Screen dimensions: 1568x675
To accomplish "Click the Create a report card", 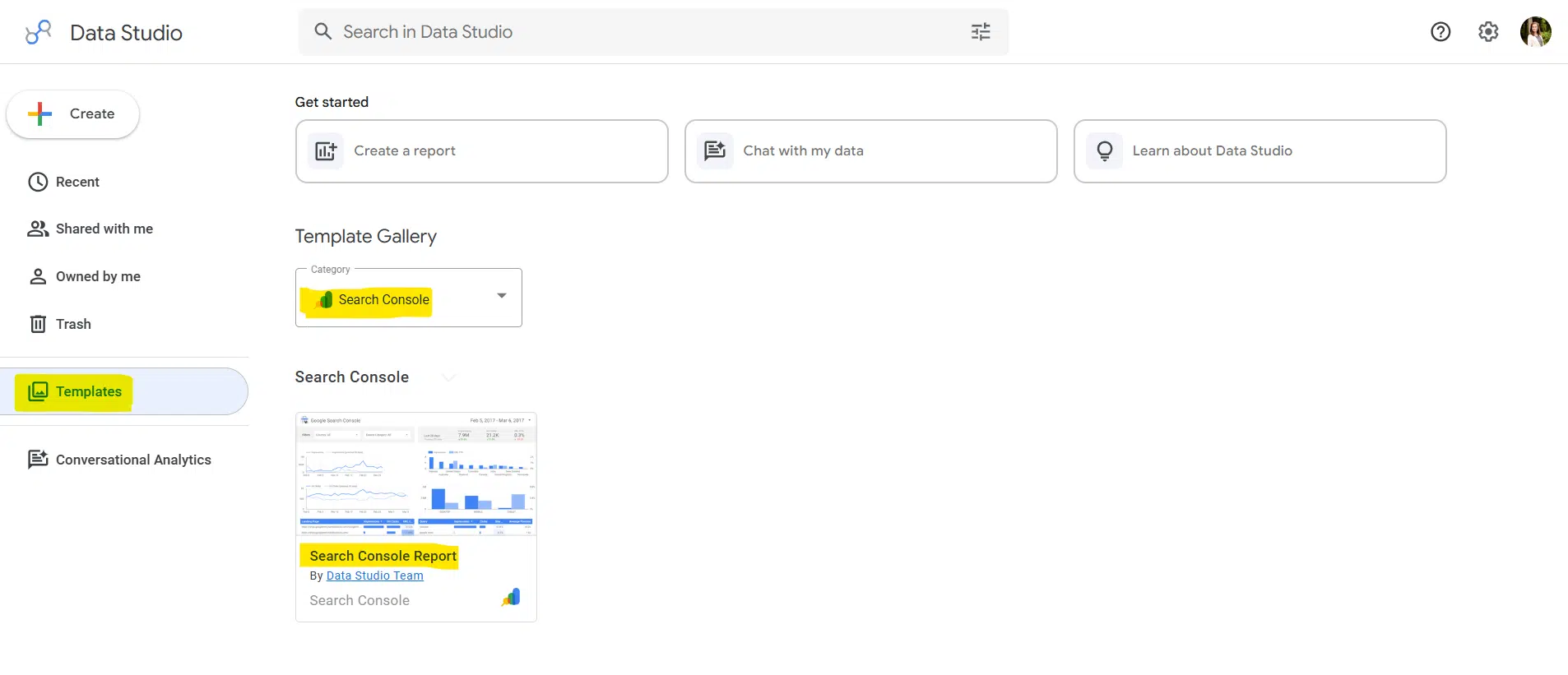I will 481,151.
